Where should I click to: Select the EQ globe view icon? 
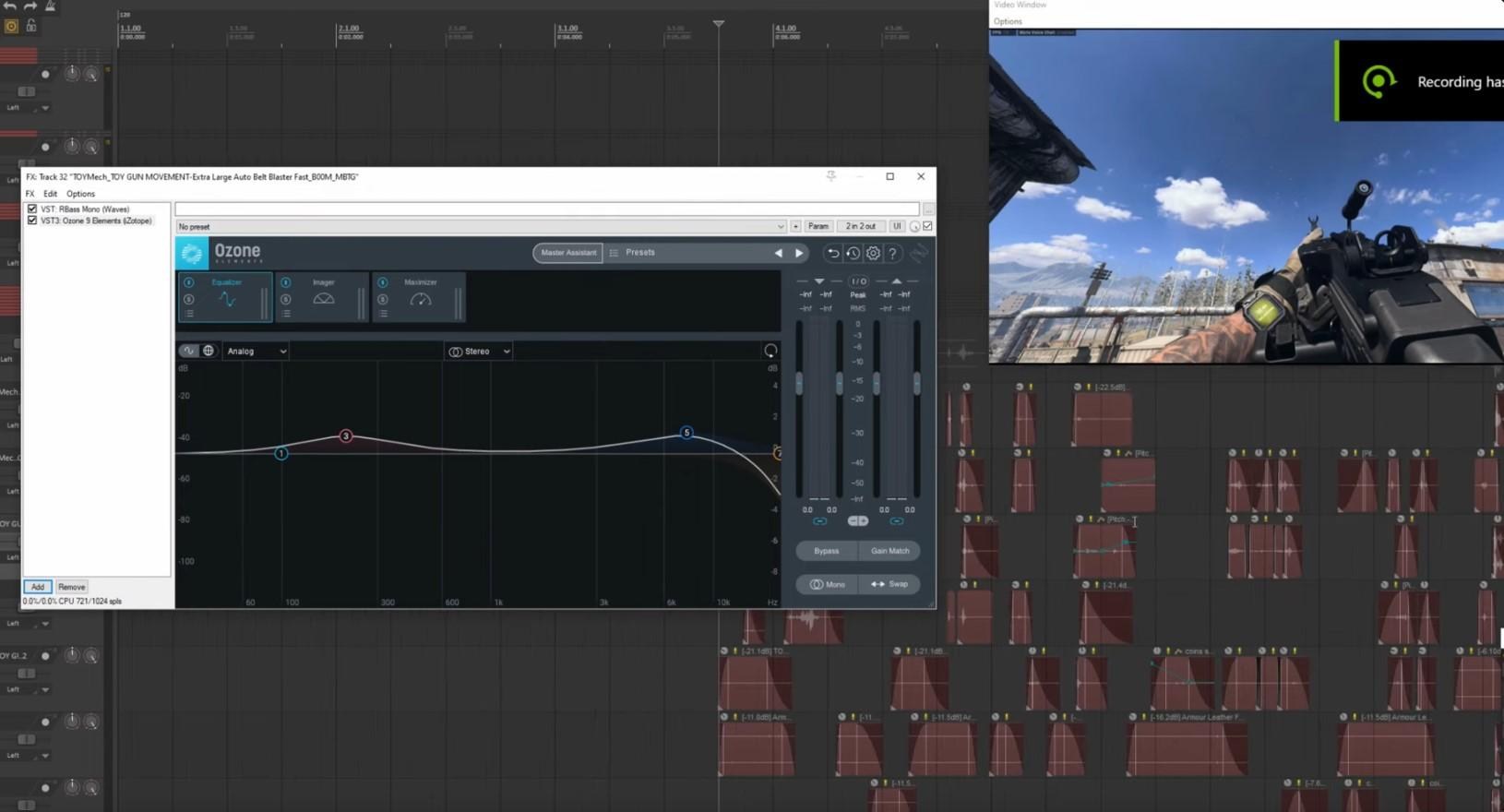(x=209, y=351)
